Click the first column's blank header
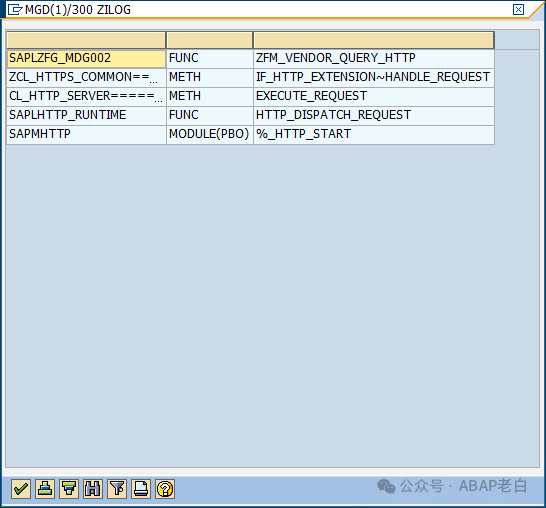The width and height of the screenshot is (546, 508). click(86, 40)
